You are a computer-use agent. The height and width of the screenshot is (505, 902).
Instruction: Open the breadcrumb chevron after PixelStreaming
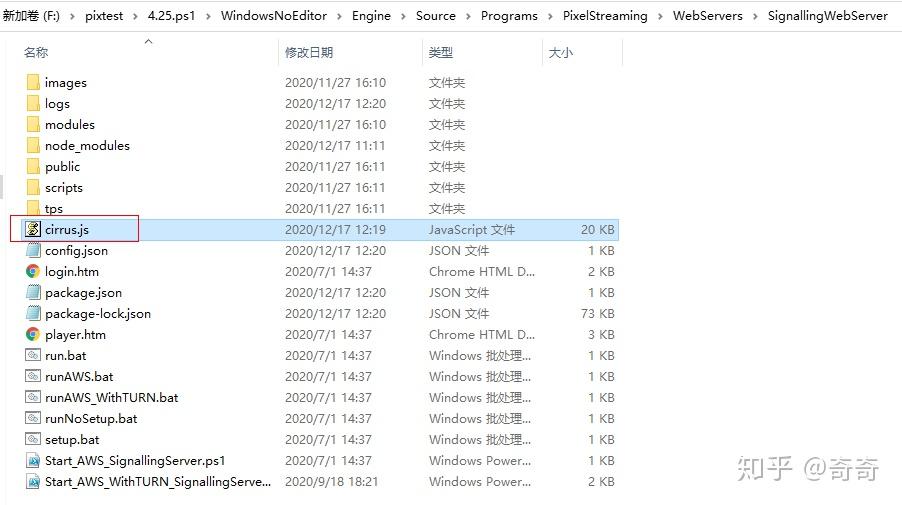pos(660,16)
